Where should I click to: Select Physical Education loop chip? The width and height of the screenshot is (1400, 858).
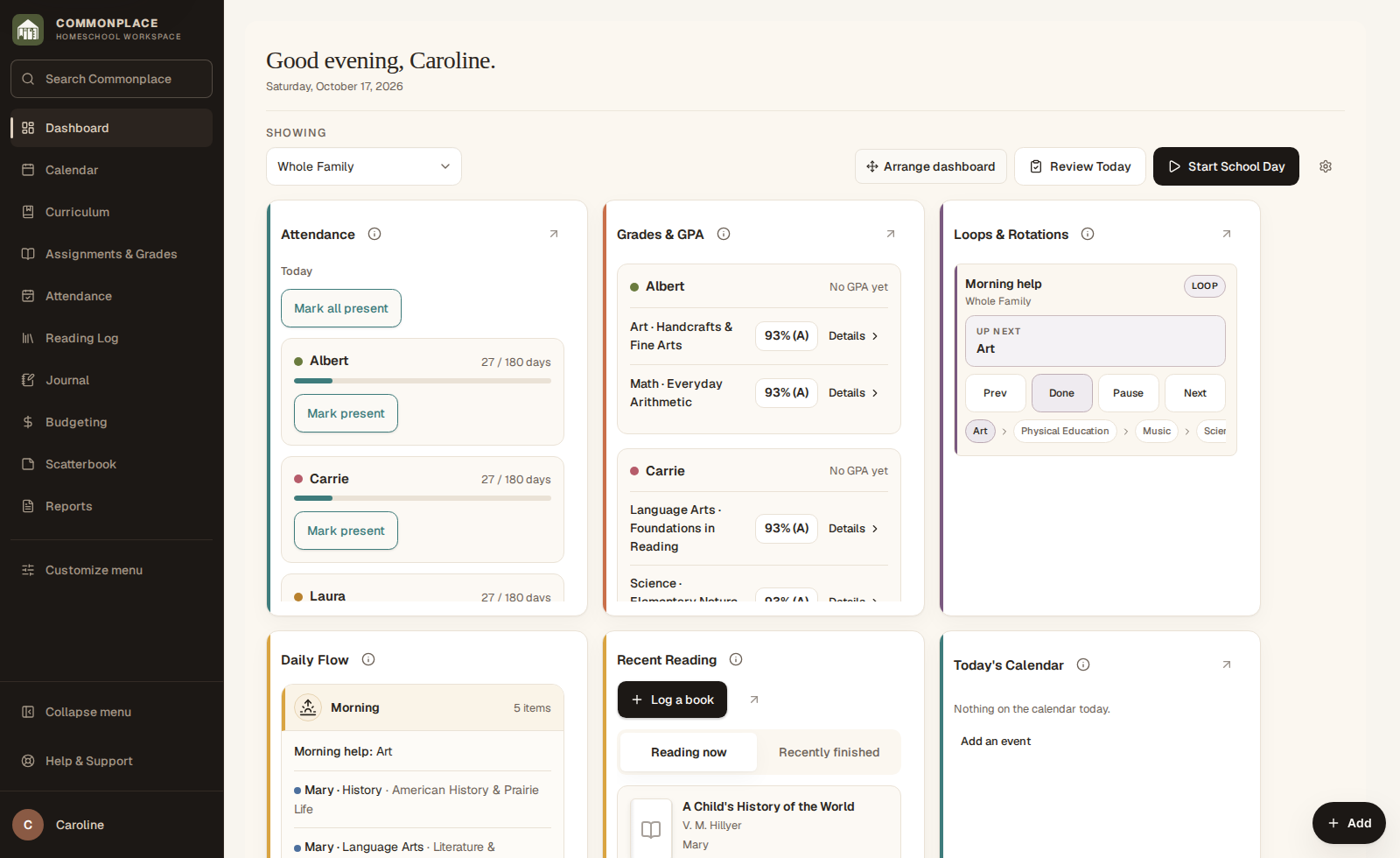point(1064,431)
